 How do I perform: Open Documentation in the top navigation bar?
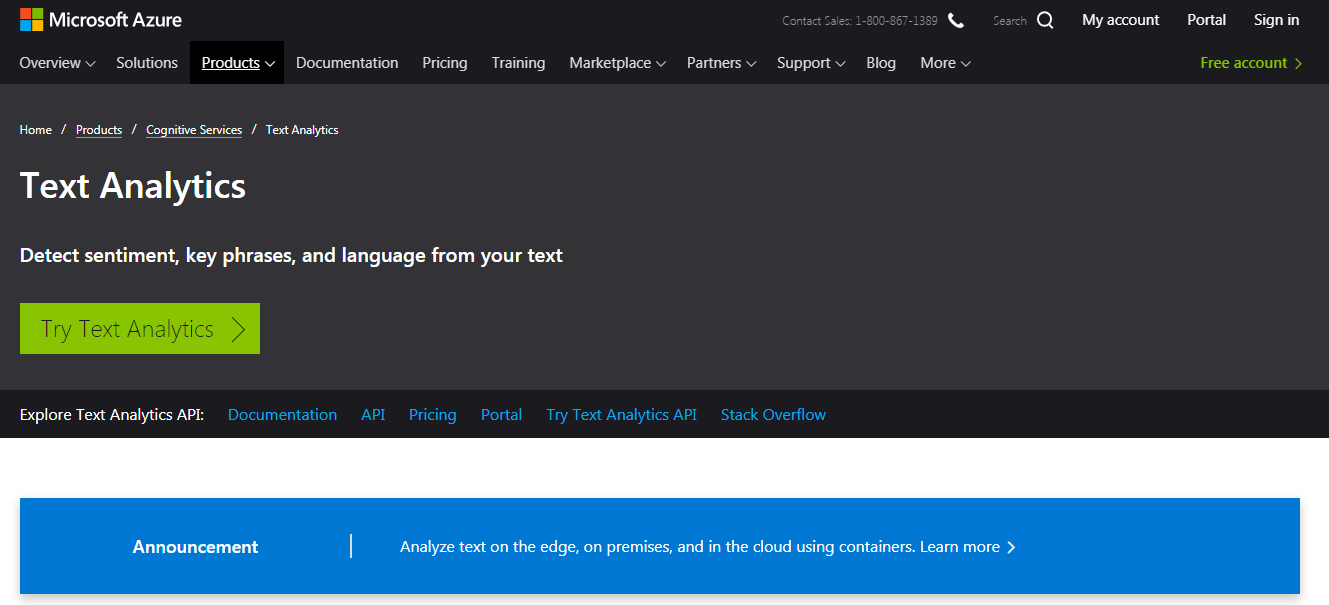[347, 63]
